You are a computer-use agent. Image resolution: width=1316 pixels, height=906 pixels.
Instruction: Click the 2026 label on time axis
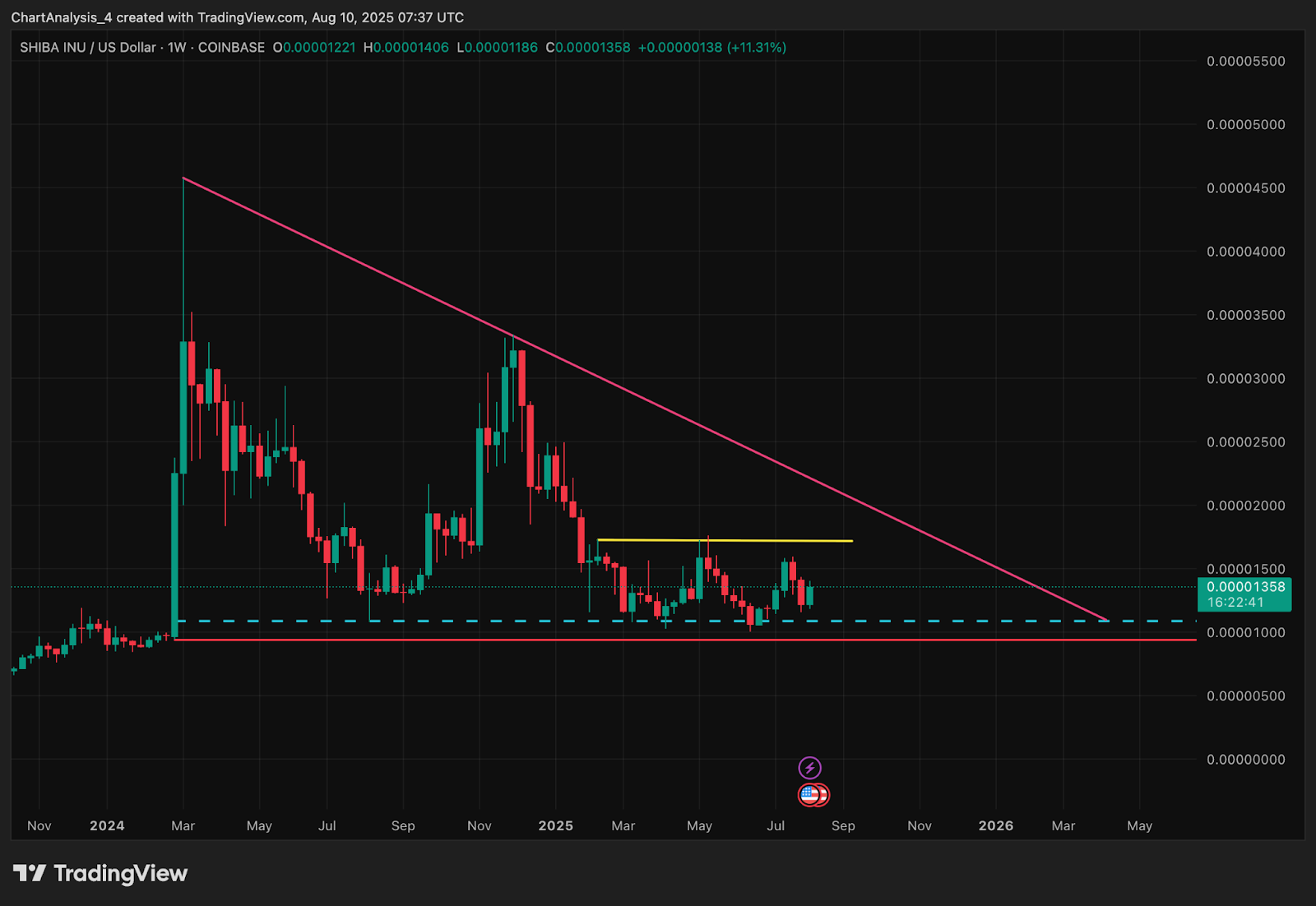[x=996, y=825]
